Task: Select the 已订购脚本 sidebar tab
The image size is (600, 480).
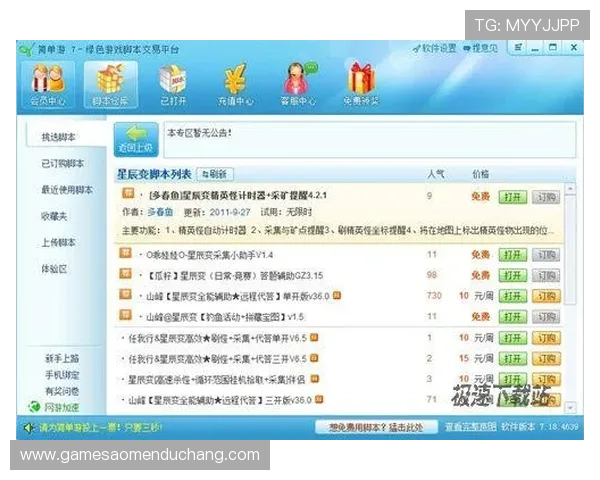Action: coord(63,163)
